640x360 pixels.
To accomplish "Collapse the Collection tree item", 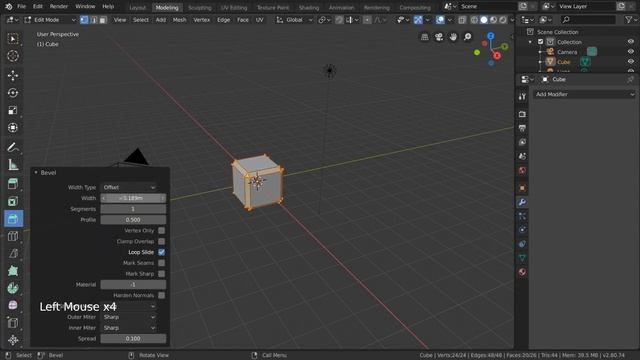I will 530,42.
